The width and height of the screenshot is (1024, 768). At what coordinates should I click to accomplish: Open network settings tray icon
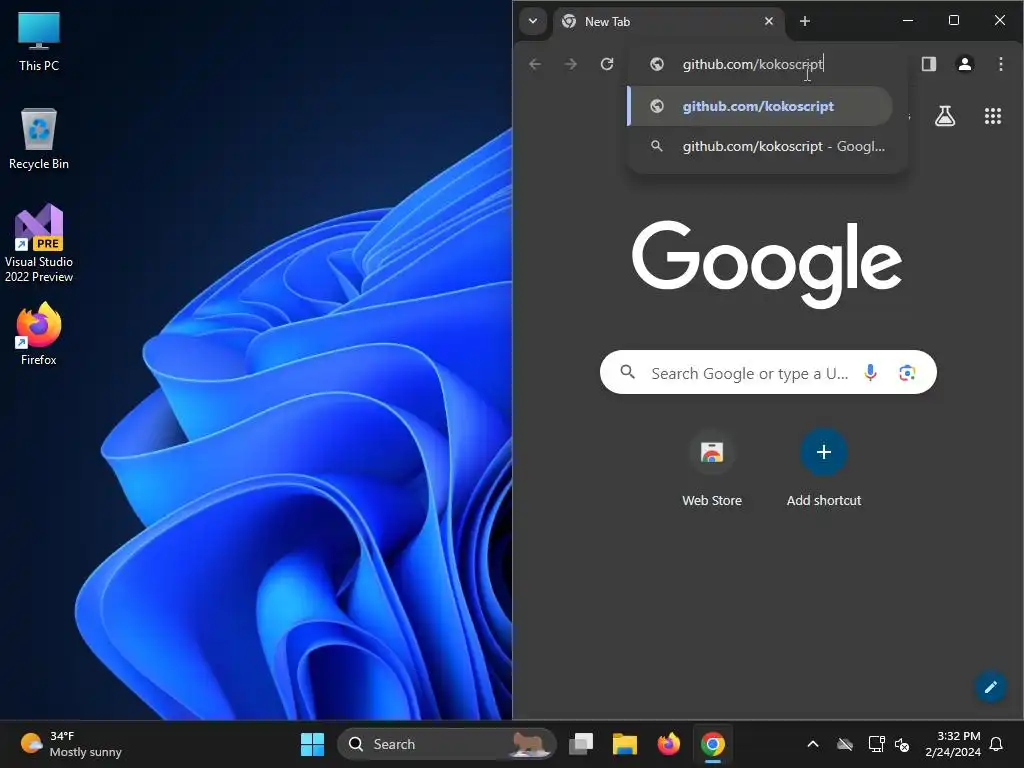pos(876,744)
